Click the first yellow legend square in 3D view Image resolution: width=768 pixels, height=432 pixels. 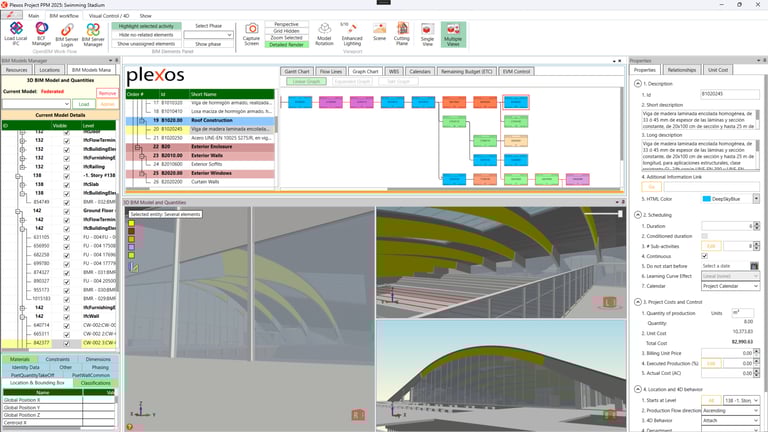(131, 223)
